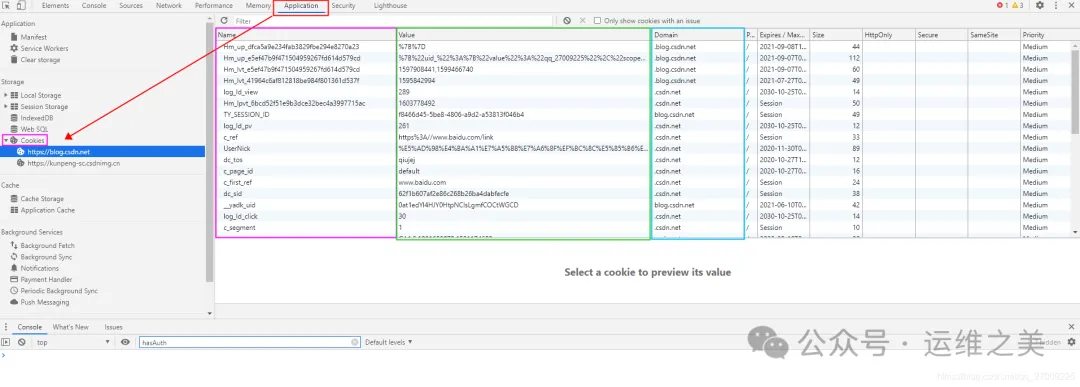Image resolution: width=1080 pixels, height=387 pixels.
Task: Click the inspect element picker icon
Action: tap(6, 6)
